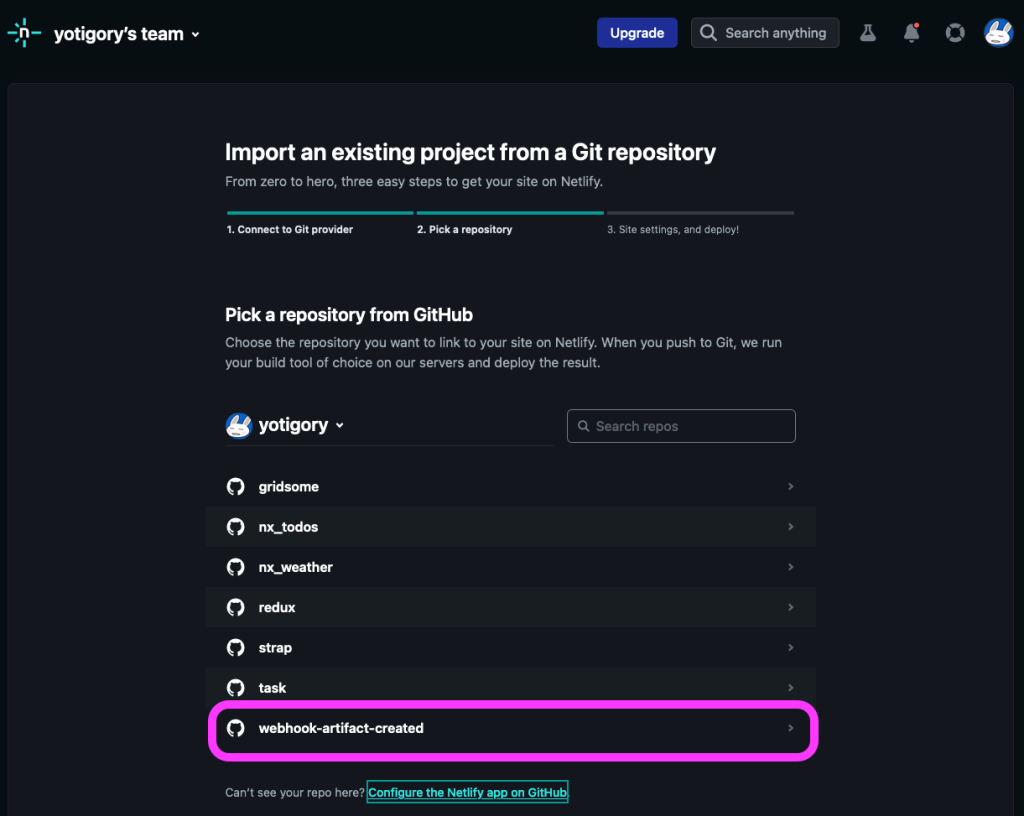The width and height of the screenshot is (1024, 816).
Task: Select step 3 Site settings, and deploy!
Action: pos(673,229)
